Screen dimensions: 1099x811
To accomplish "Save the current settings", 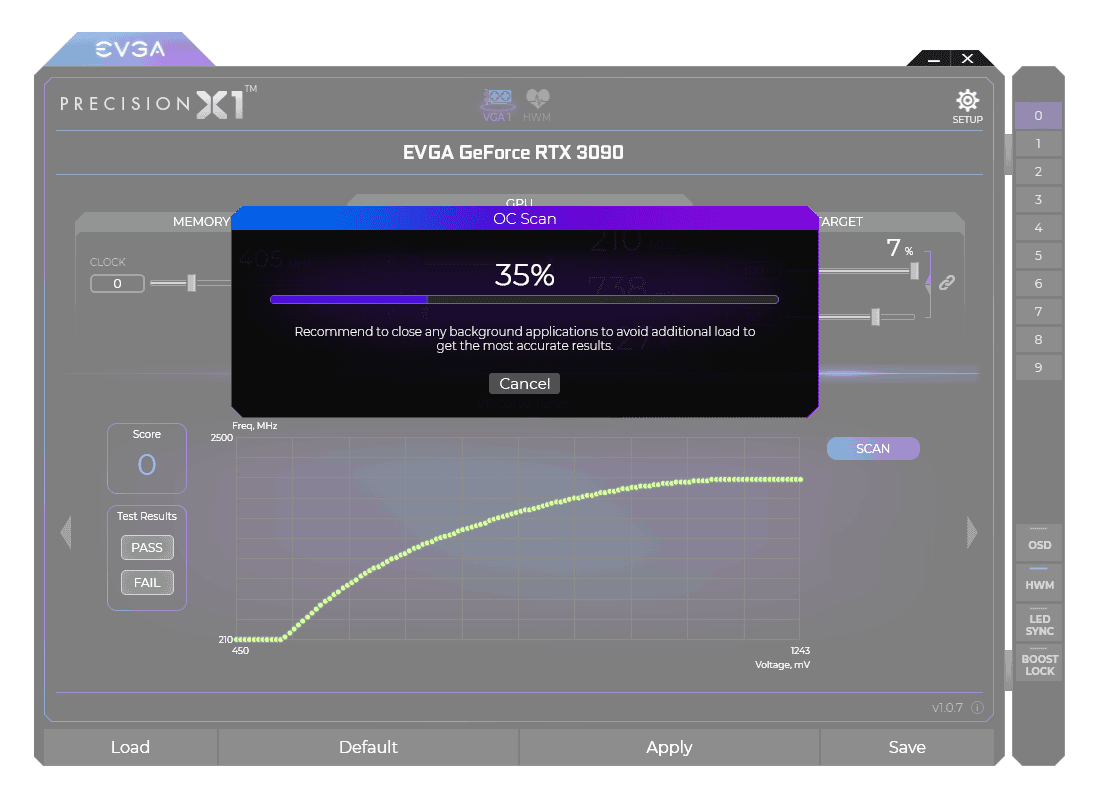I will [x=907, y=747].
